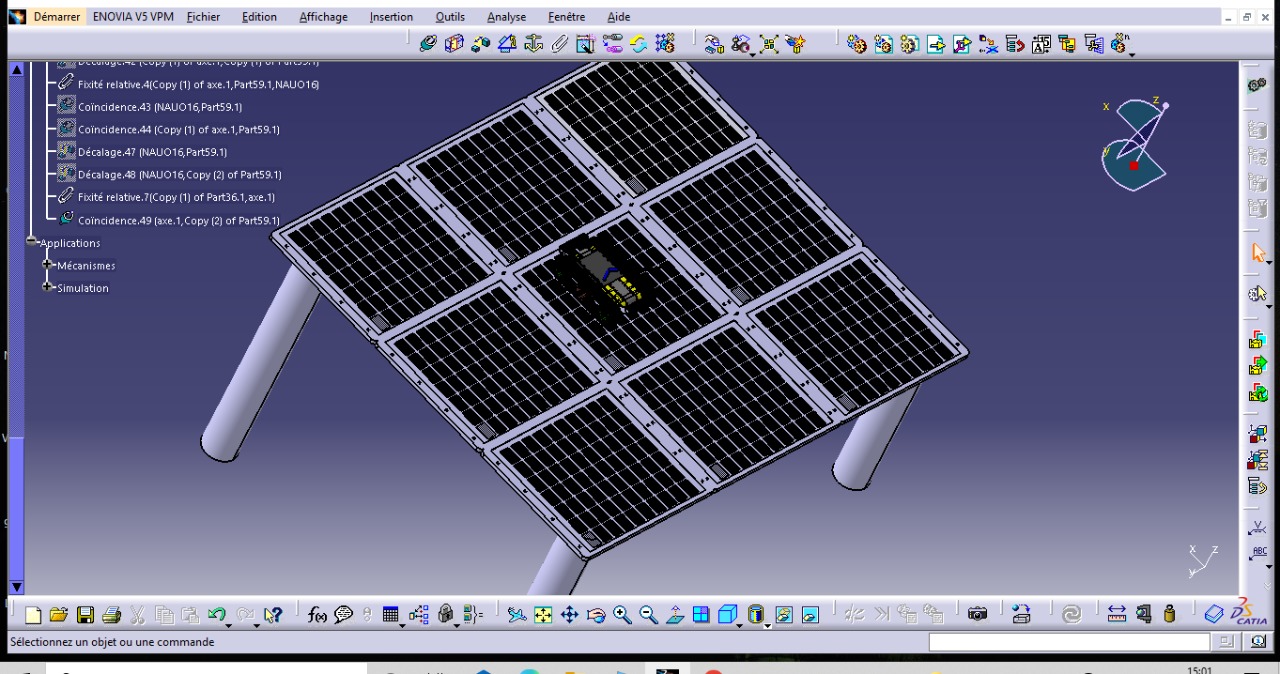Viewport: 1280px width, 674px height.
Task: Open the Fenêtre menu
Action: click(x=567, y=17)
